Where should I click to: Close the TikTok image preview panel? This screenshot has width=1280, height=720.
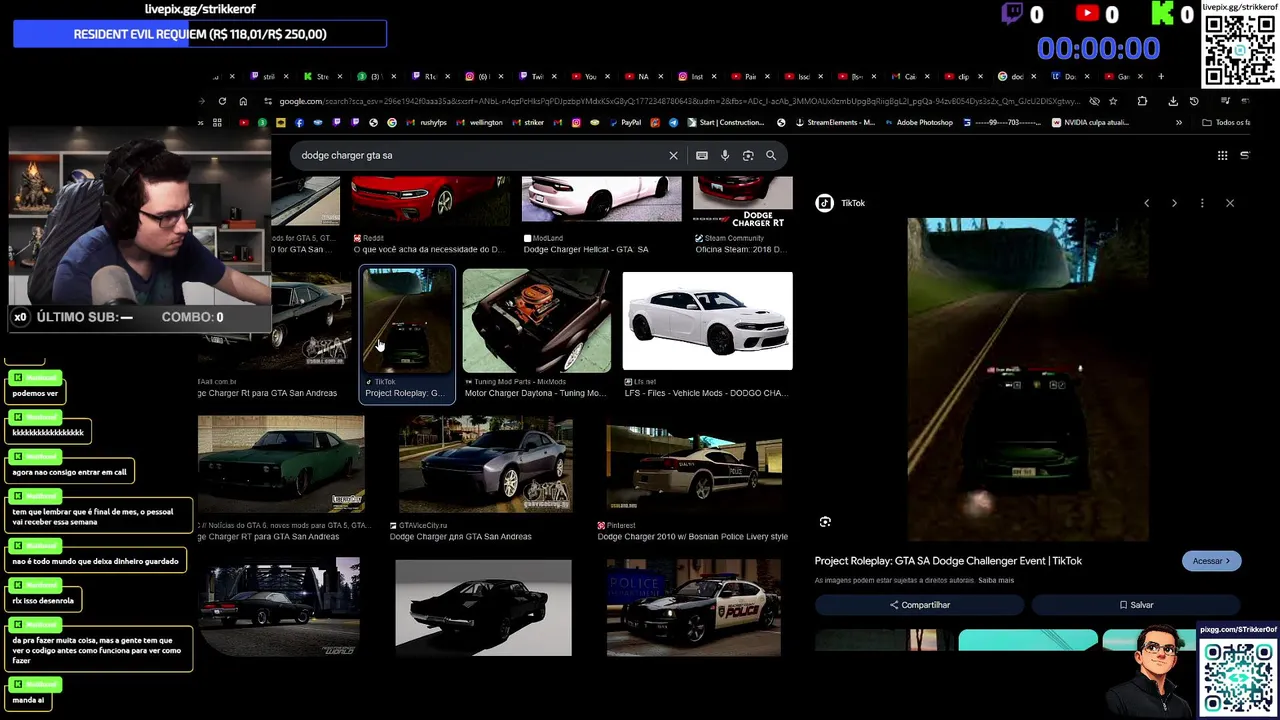coord(1230,203)
